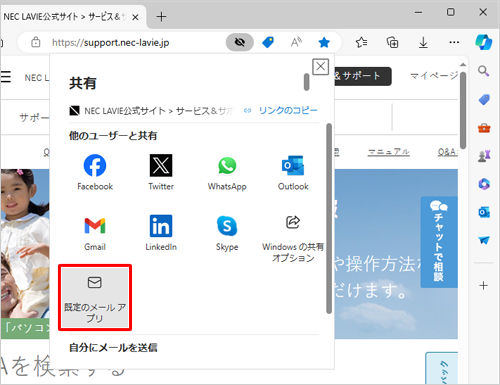Click the マイページ link
This screenshot has height=385, width=500.
(x=434, y=76)
